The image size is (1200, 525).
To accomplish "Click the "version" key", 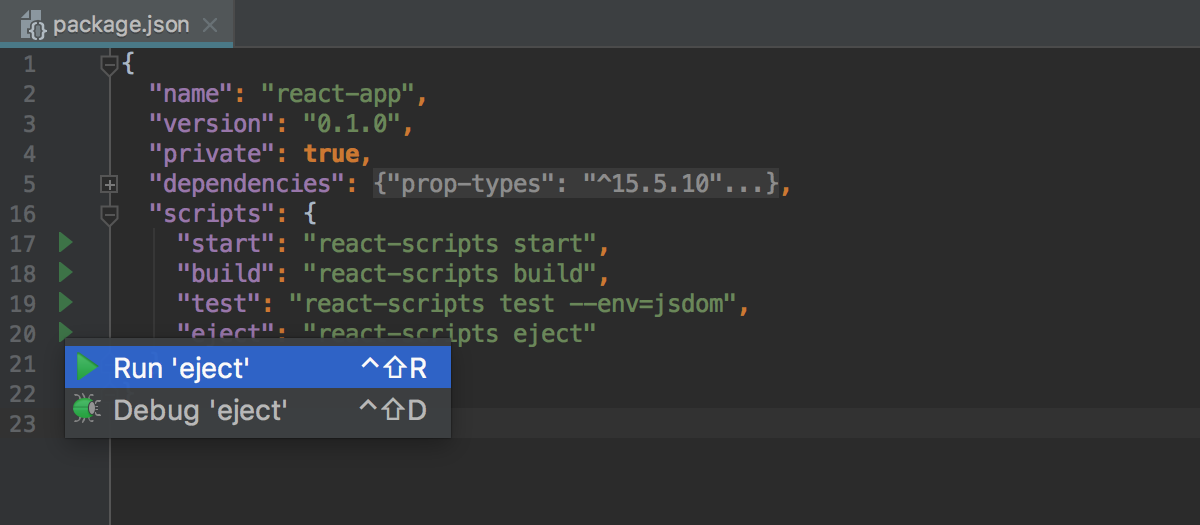I will tap(211, 125).
